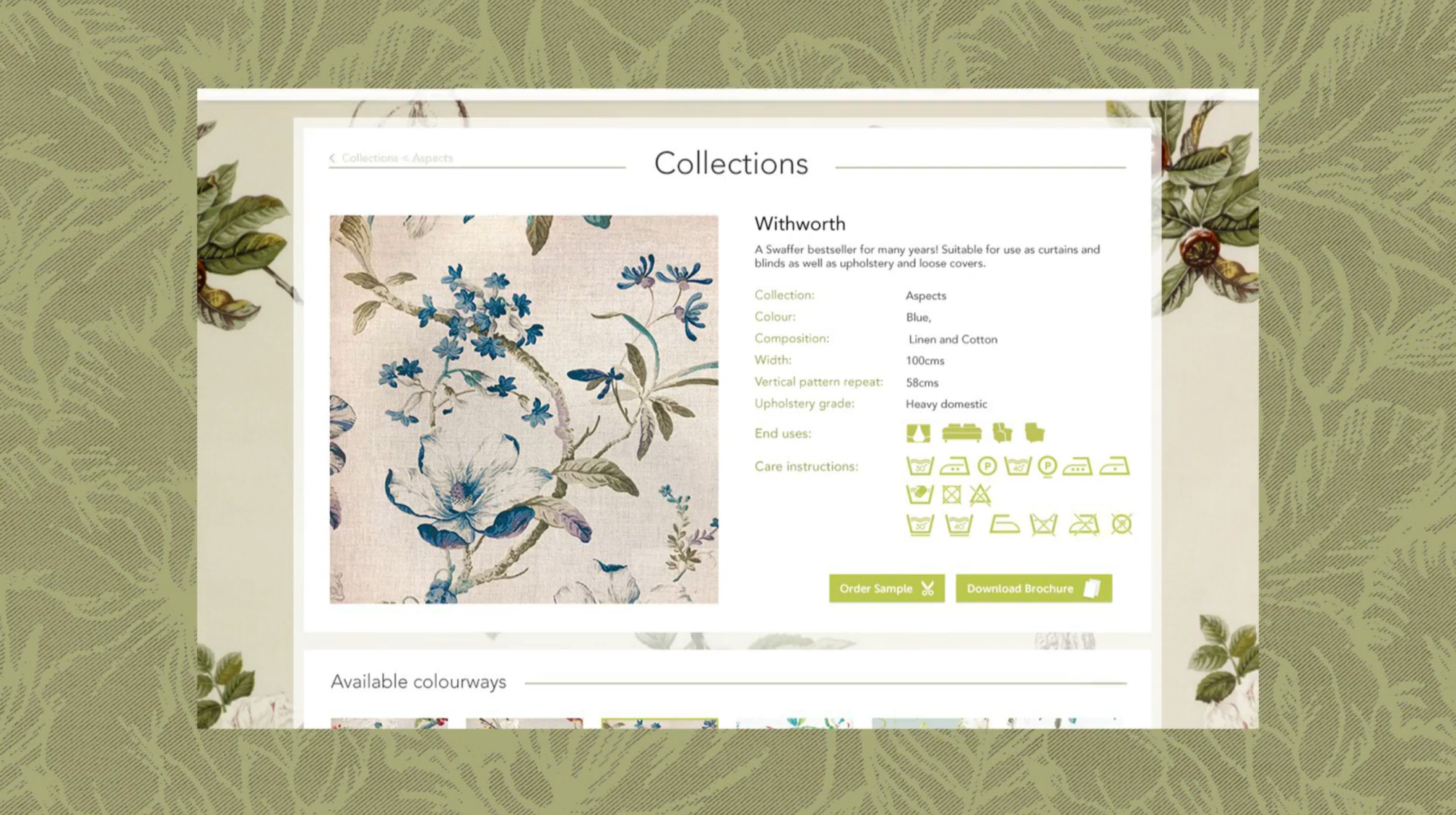1456x815 pixels.
Task: Click the do not wash icon
Action: click(1044, 525)
